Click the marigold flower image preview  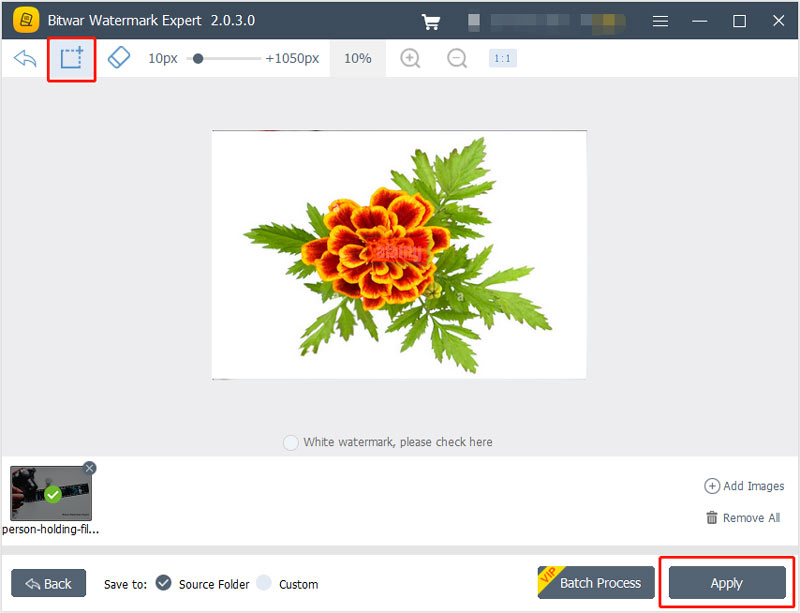coord(399,255)
